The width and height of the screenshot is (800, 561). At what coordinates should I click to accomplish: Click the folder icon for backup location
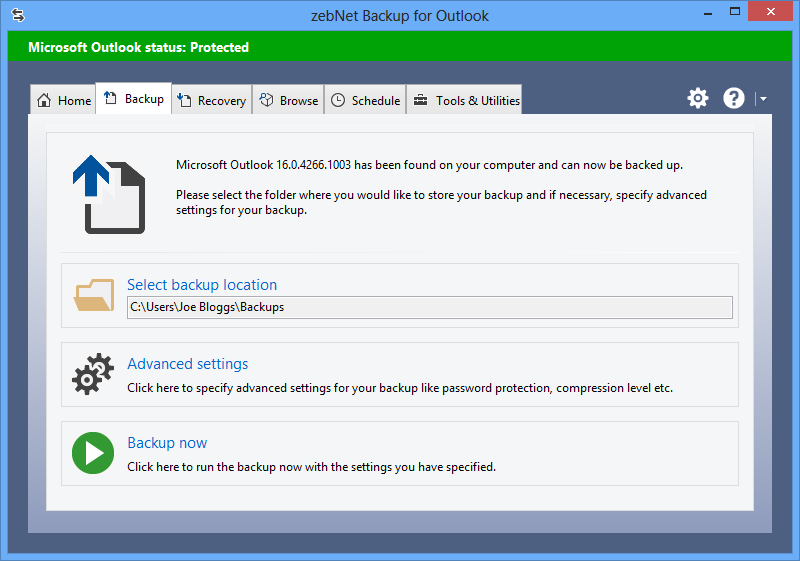pos(94,295)
